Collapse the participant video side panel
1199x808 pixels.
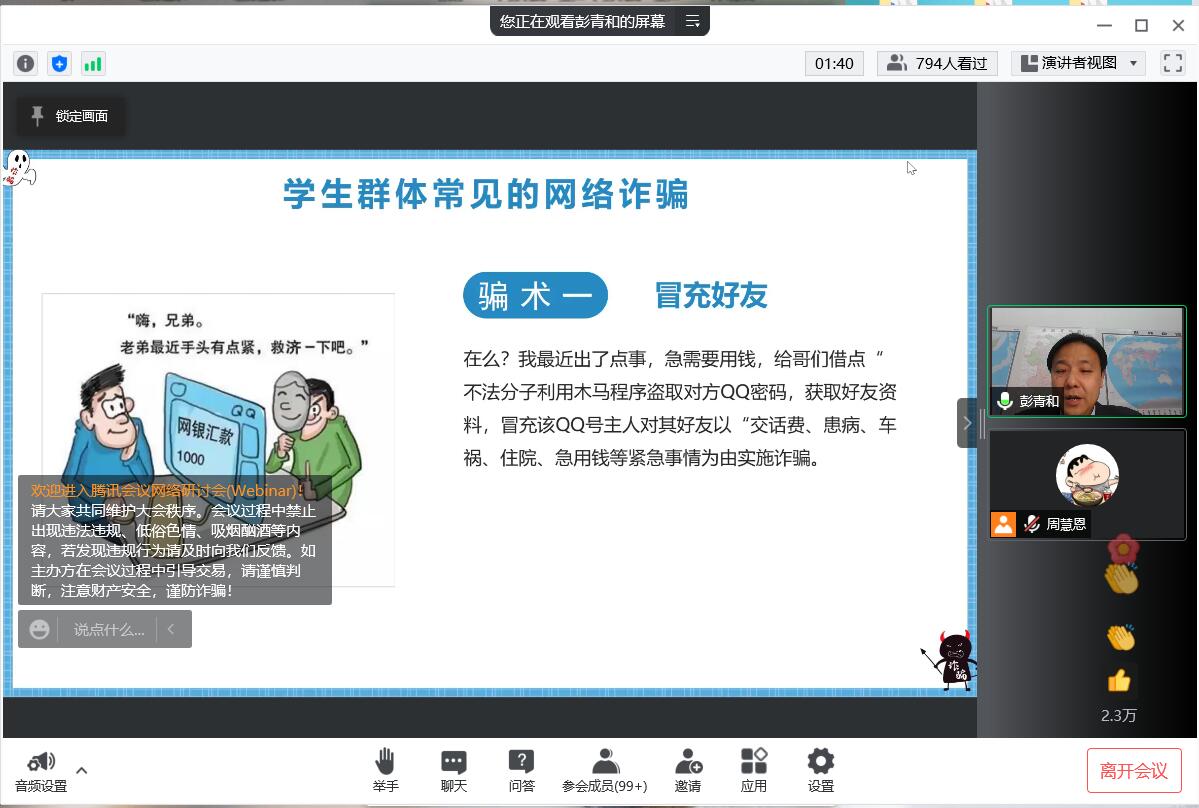pyautogui.click(x=966, y=423)
